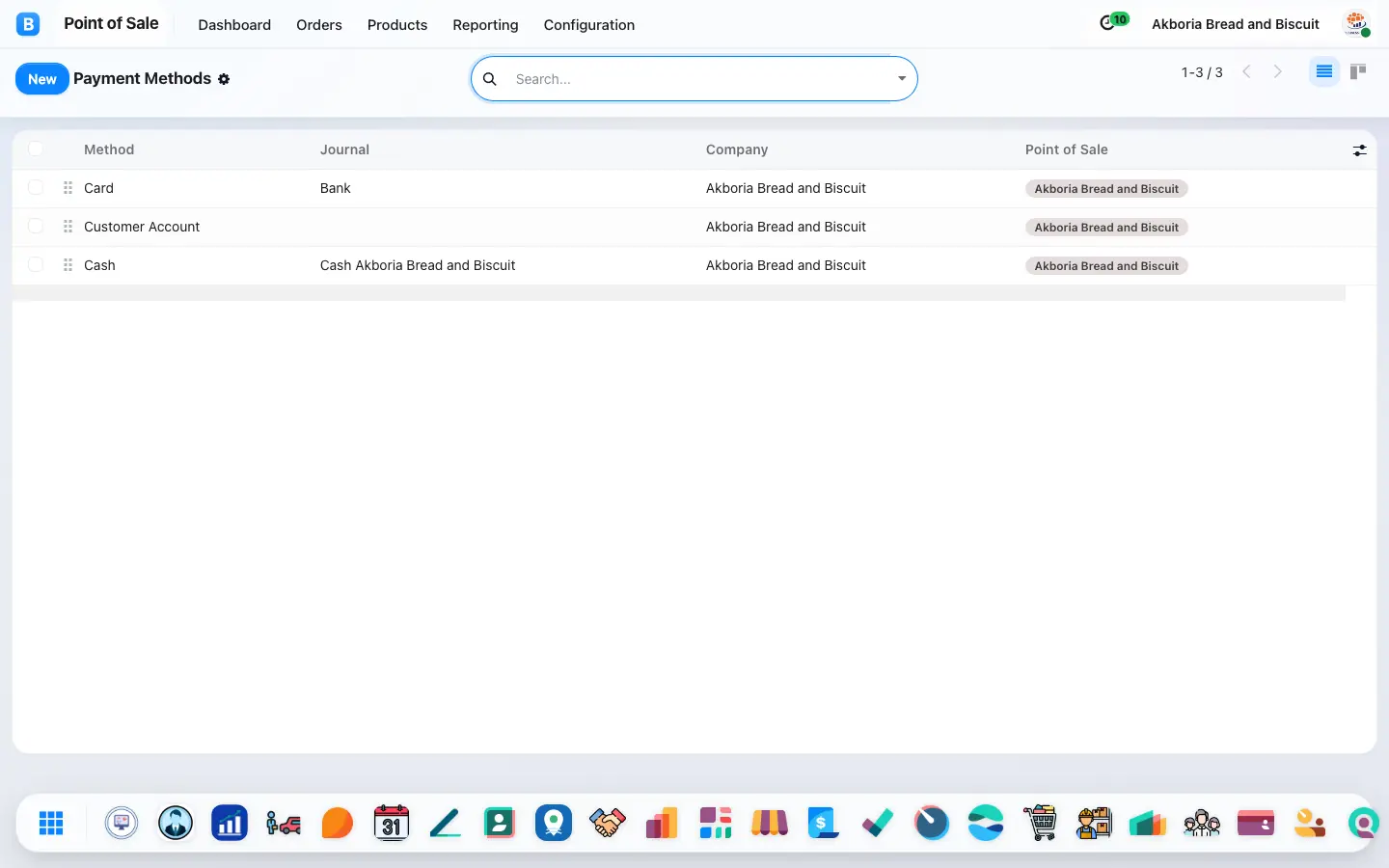Viewport: 1389px width, 868px height.
Task: Open the Configuration menu
Action: click(589, 25)
